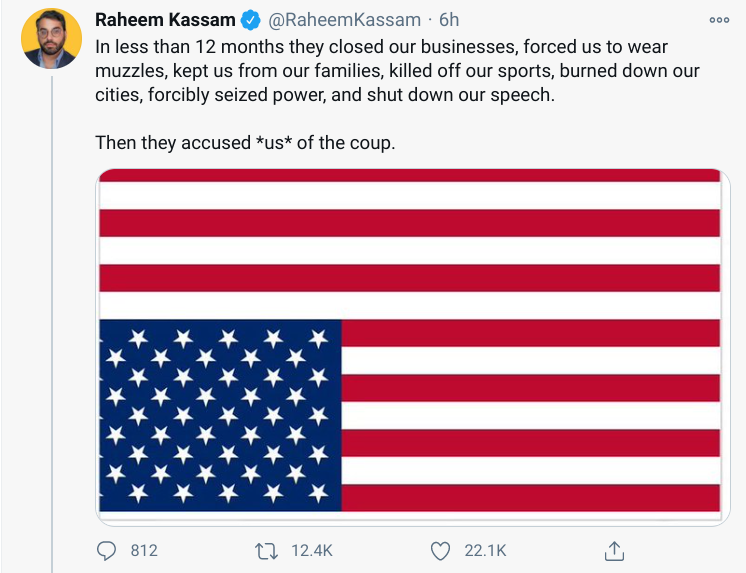Open Raheem Kassam's profile picture
746x573 pixels.
(x=51, y=39)
